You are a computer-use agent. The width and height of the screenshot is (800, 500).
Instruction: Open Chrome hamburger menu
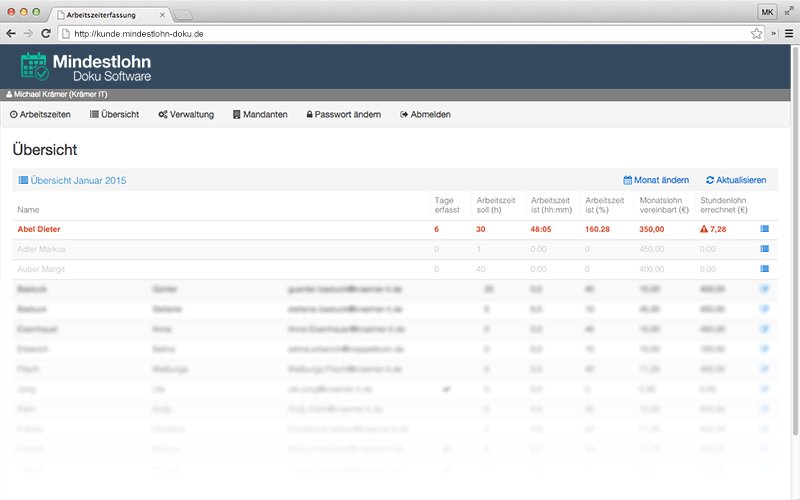tap(789, 34)
